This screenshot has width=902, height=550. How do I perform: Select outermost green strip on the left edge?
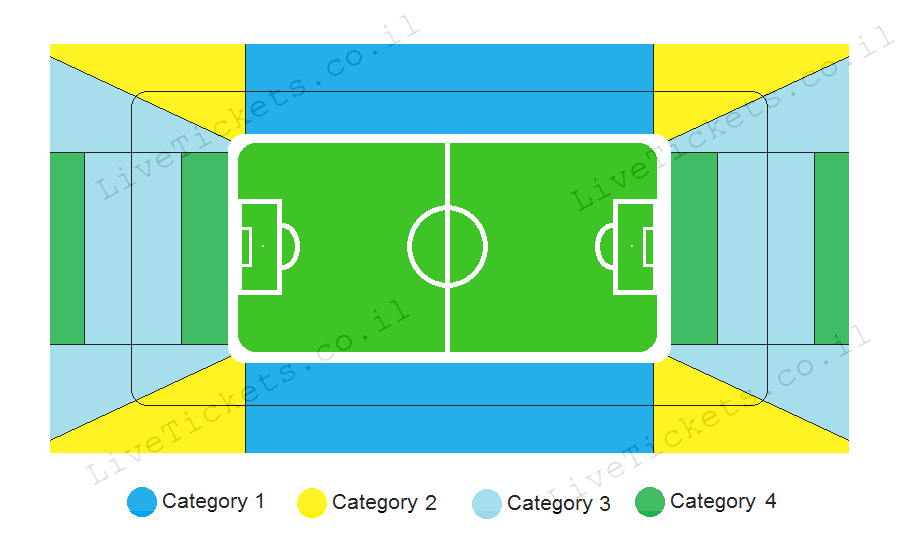click(67, 249)
